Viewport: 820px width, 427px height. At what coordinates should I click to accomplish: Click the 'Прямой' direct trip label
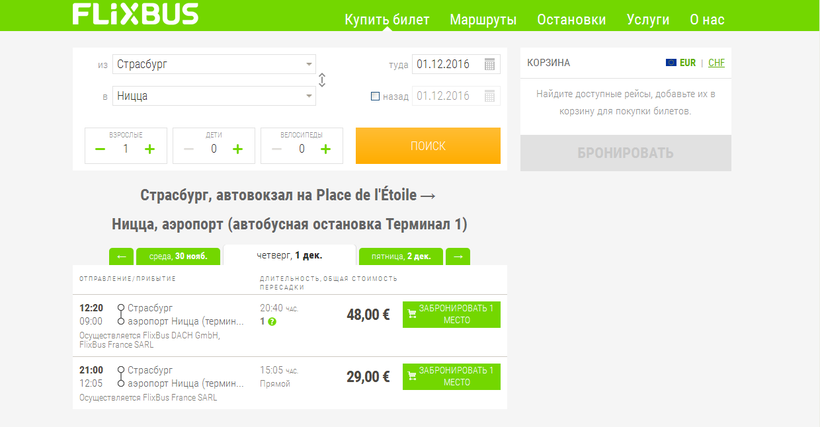click(x=275, y=384)
